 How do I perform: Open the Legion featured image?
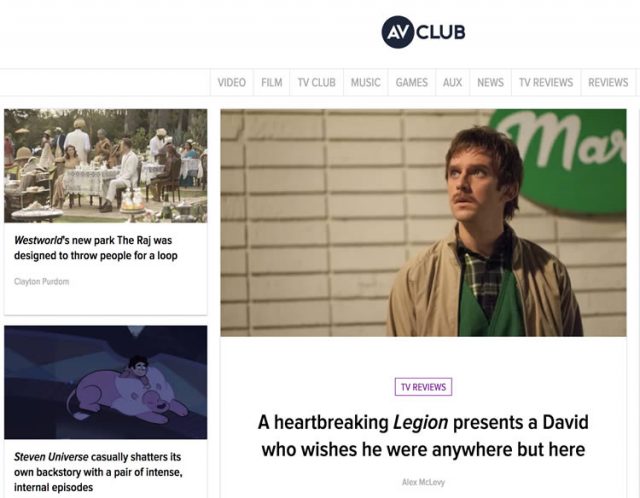point(423,222)
